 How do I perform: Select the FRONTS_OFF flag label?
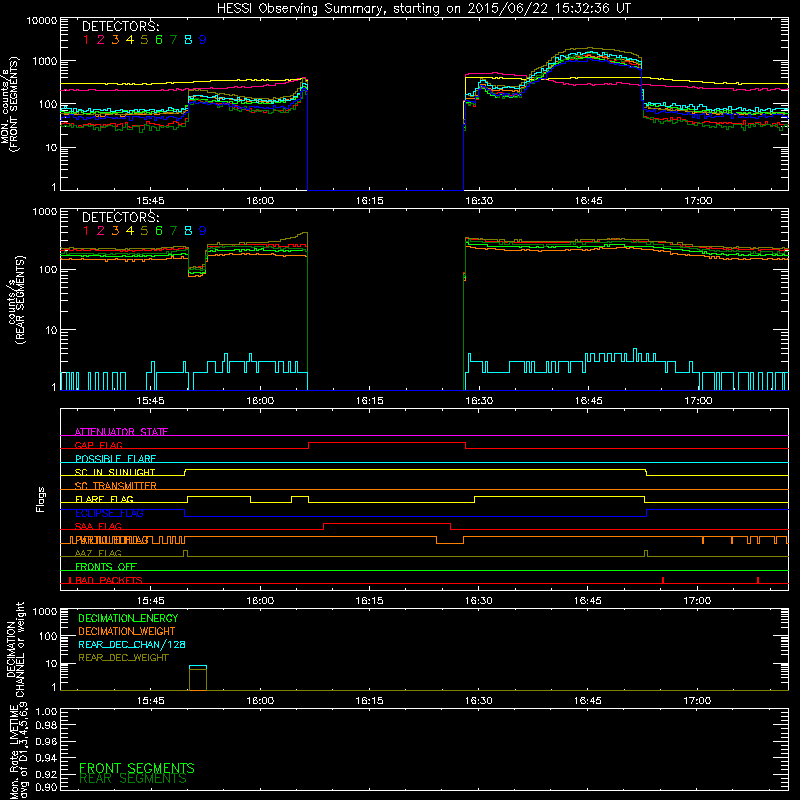point(106,567)
